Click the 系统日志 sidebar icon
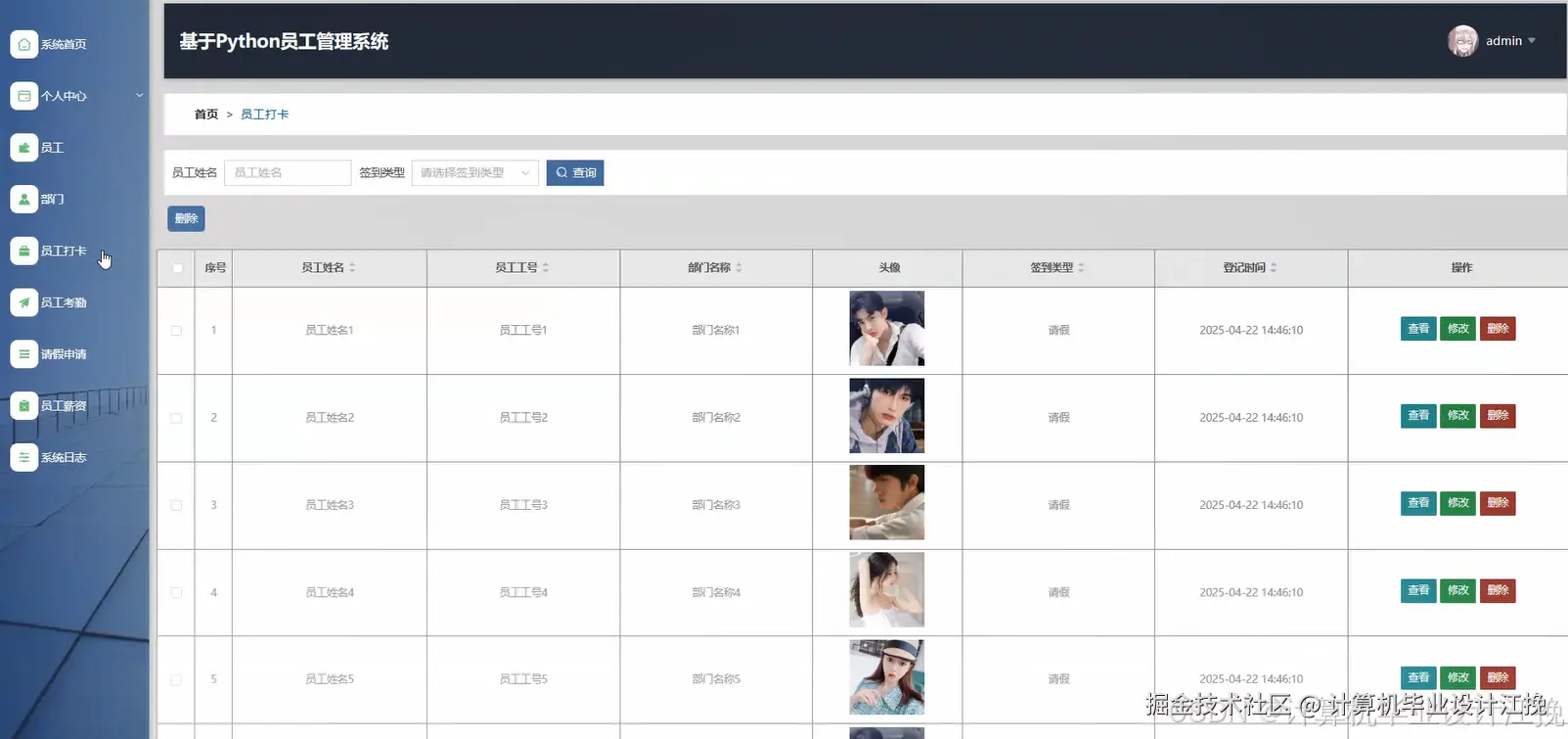The image size is (1568, 739). point(24,457)
